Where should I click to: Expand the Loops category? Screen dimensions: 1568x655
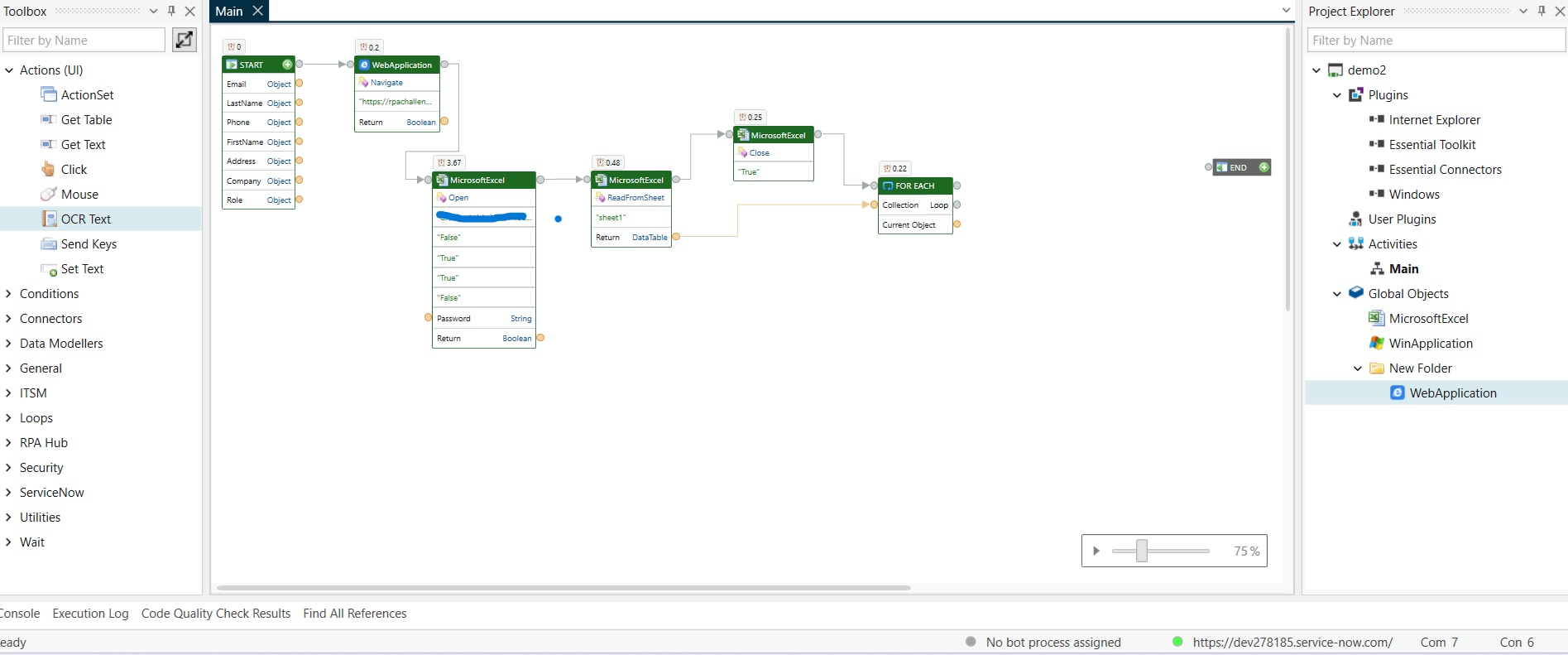tap(9, 417)
